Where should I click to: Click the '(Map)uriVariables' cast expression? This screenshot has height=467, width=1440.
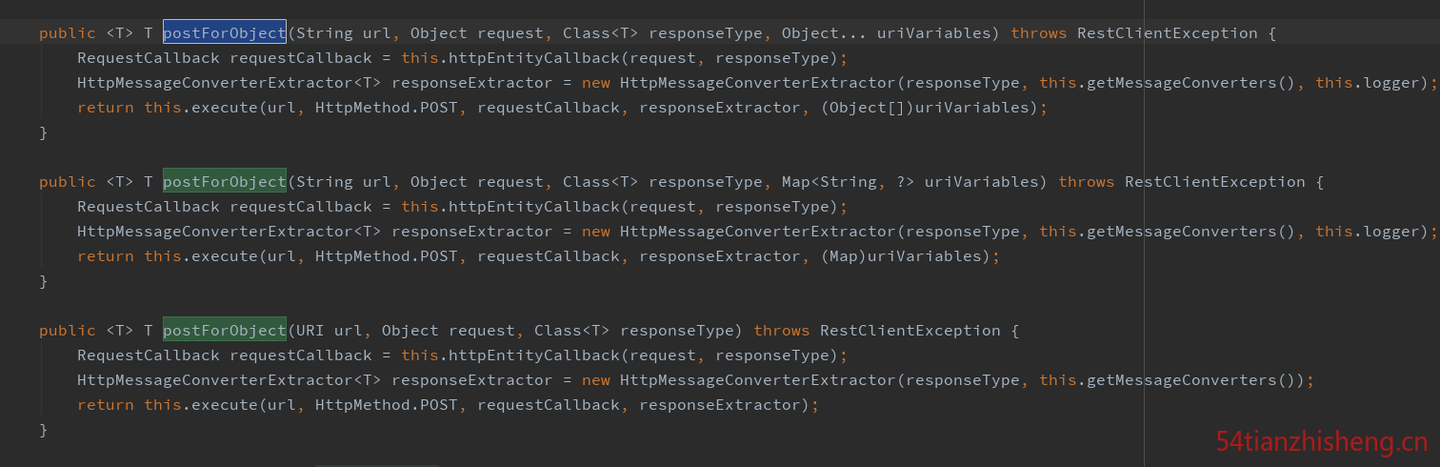click(905, 256)
